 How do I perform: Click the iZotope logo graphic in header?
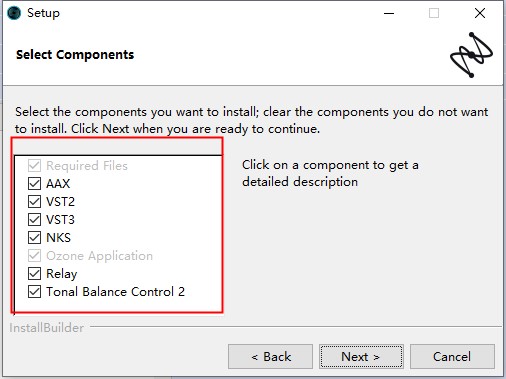click(471, 55)
